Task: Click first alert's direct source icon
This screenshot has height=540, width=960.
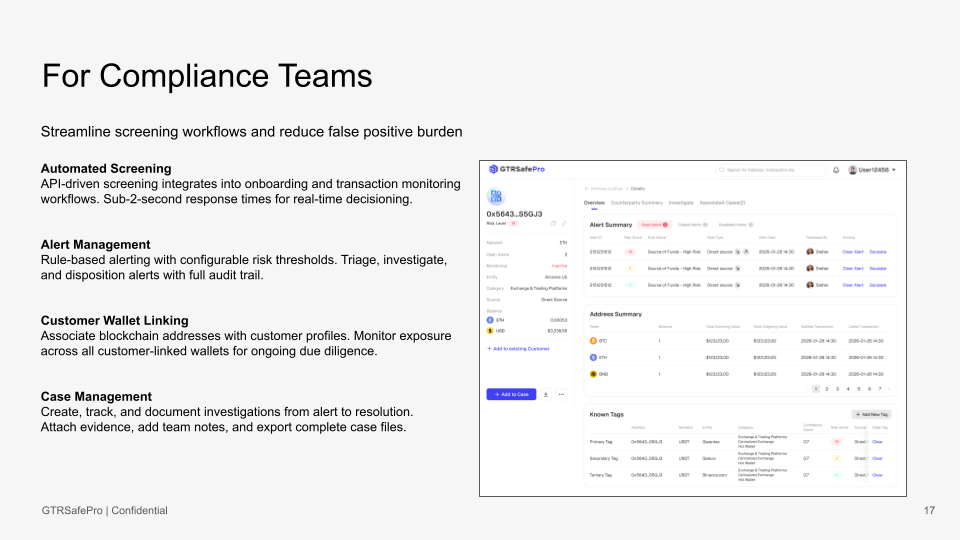Action: (x=738, y=252)
